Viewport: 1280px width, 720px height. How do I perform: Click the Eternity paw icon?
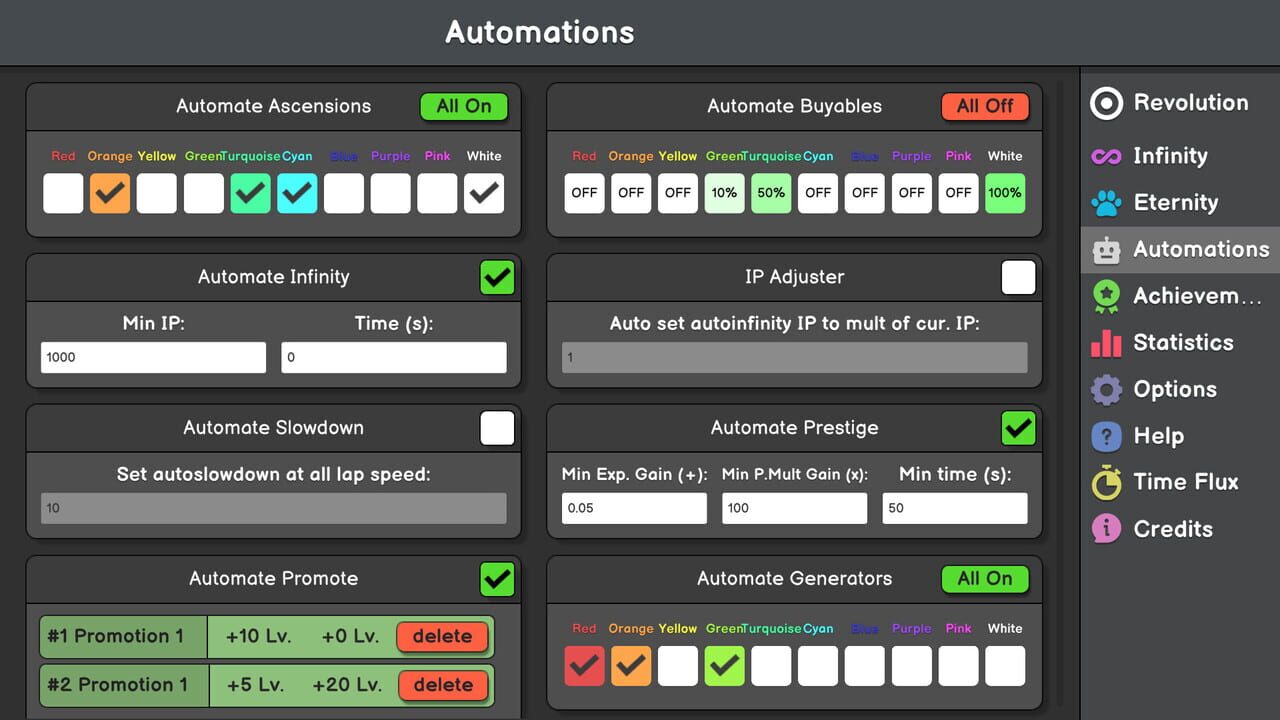(x=1107, y=202)
